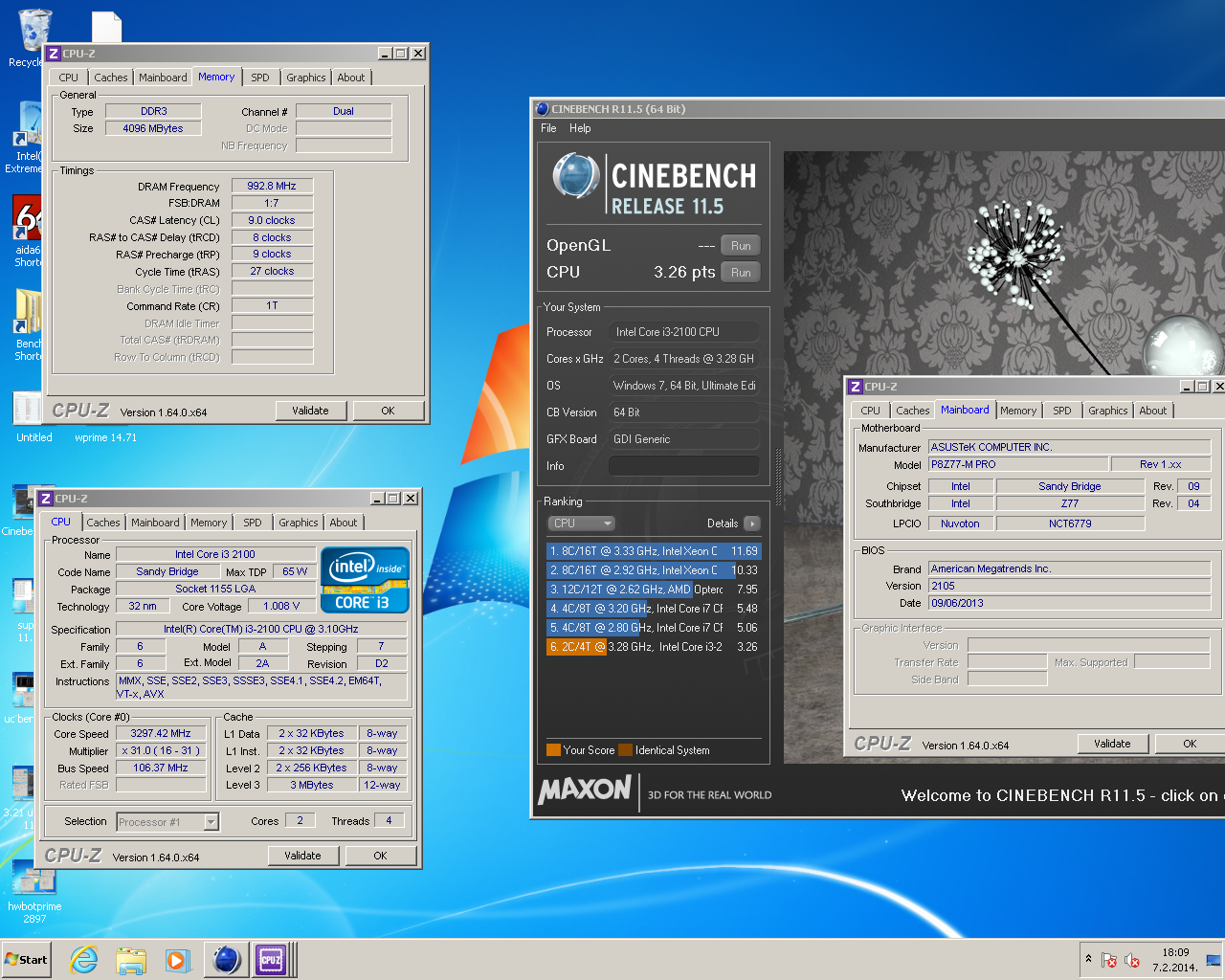Switch to SPD tab in Mainboard CPU-Z window
Viewport: 1225px width, 980px height.
pyautogui.click(x=1062, y=411)
